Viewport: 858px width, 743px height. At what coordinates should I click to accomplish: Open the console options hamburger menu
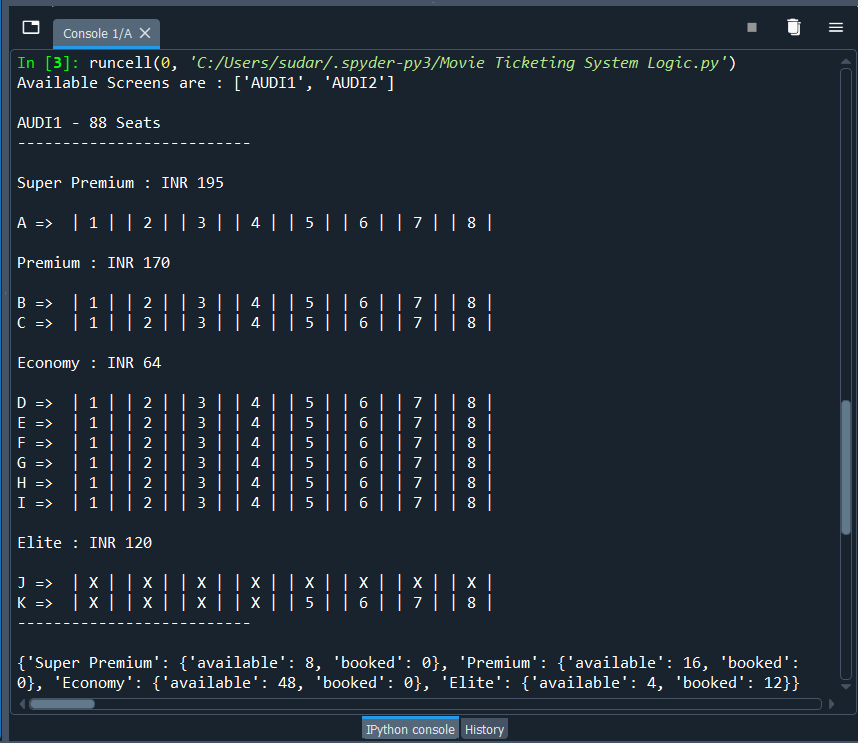tap(836, 28)
